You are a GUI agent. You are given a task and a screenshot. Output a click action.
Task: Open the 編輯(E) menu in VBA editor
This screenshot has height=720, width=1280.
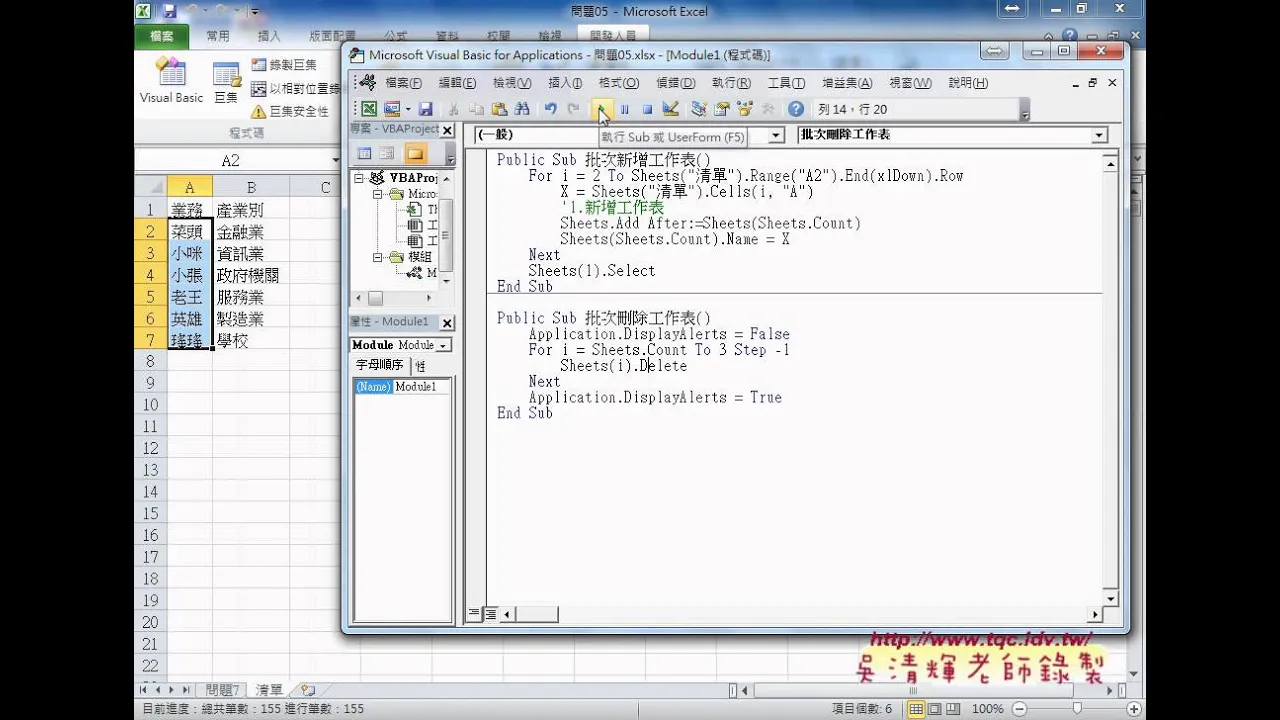pyautogui.click(x=457, y=83)
